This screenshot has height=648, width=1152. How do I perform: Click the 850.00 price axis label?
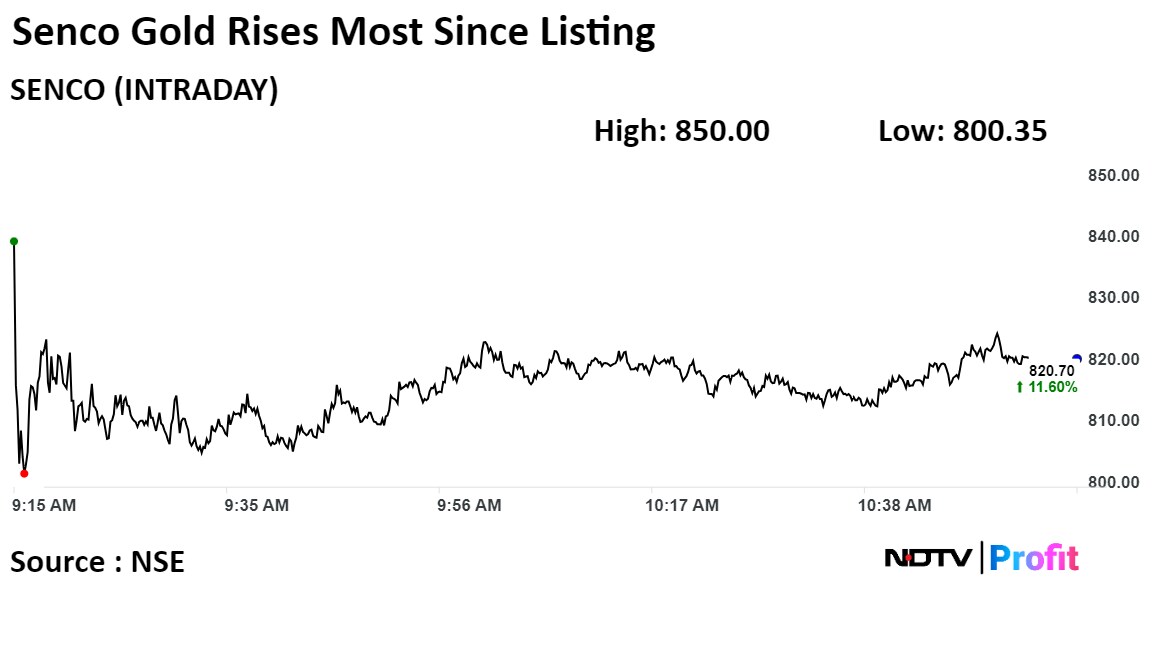click(1113, 176)
